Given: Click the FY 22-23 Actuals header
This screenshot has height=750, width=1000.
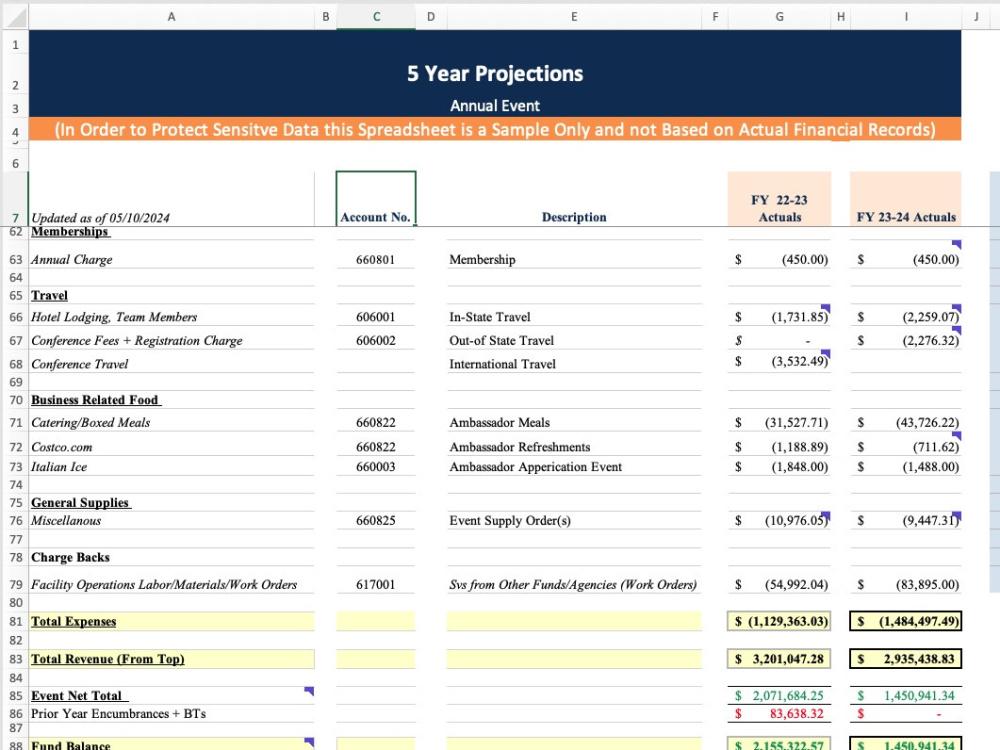Looking at the screenshot, I should click(779, 198).
